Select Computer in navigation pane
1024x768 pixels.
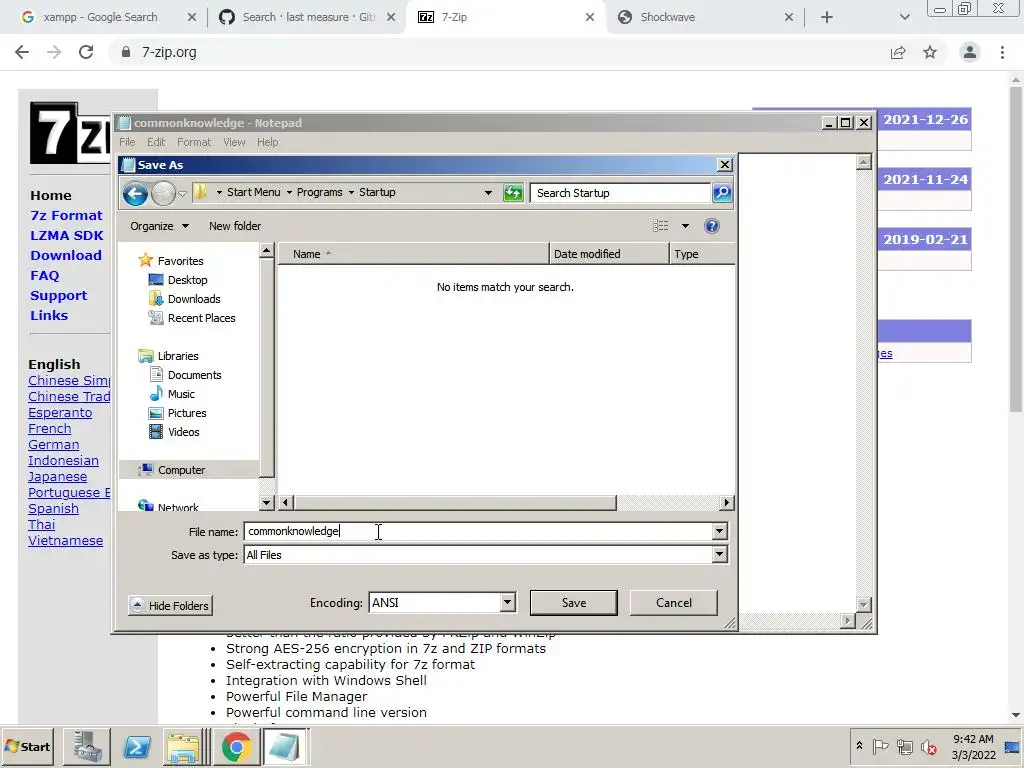click(x=181, y=470)
